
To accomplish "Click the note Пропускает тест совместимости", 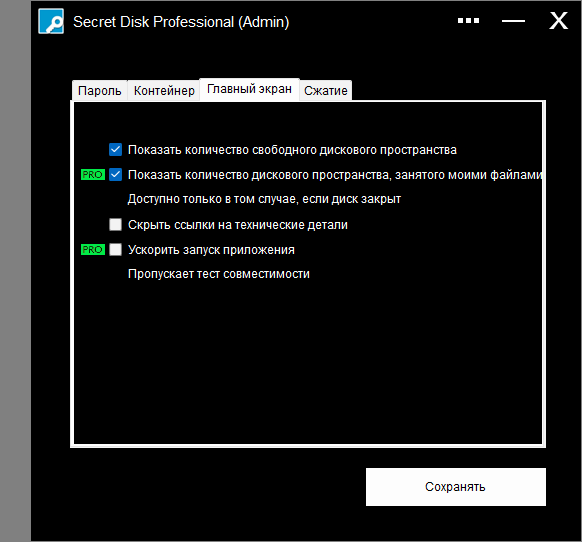I will click(219, 274).
